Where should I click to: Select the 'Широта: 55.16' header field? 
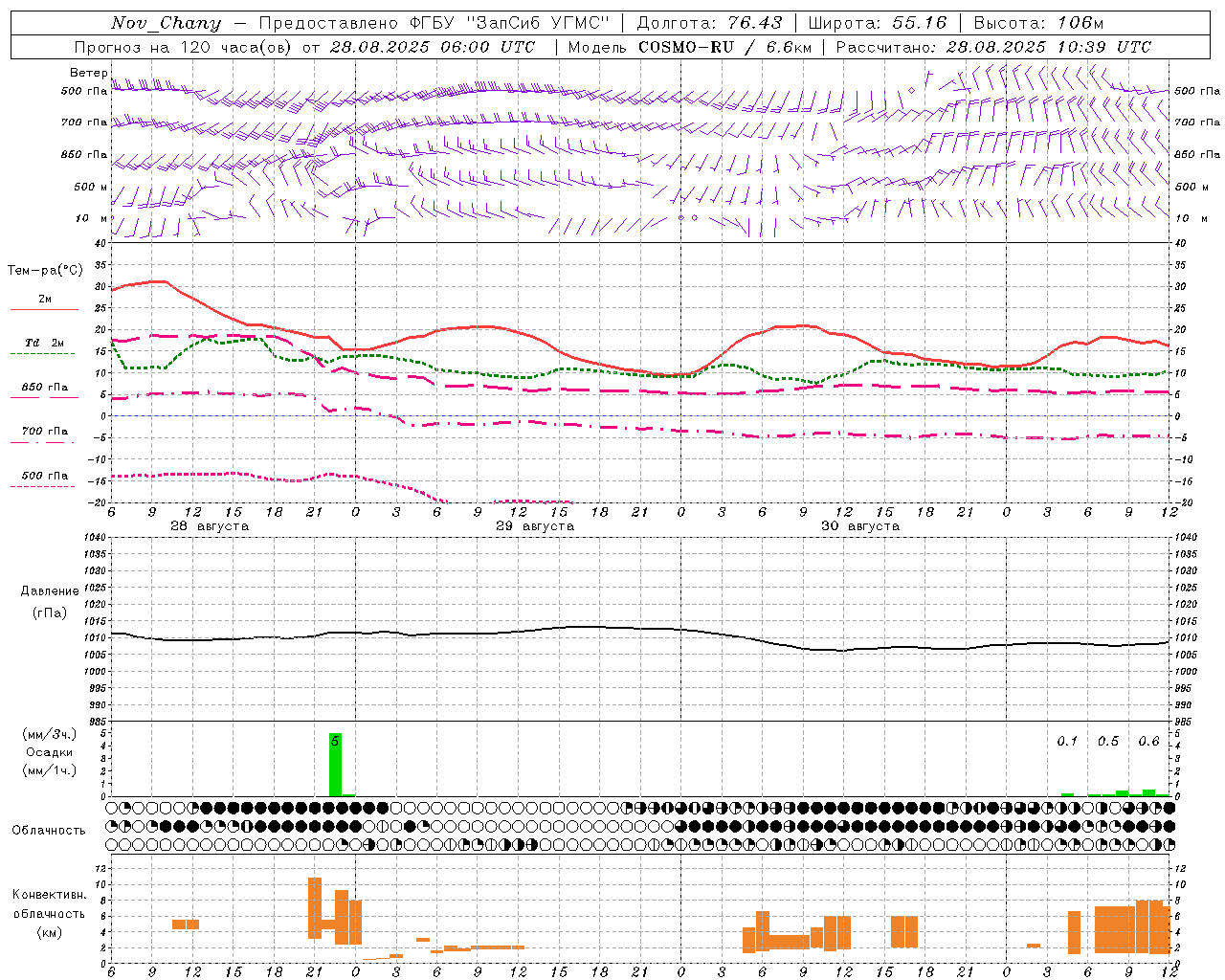point(878,23)
